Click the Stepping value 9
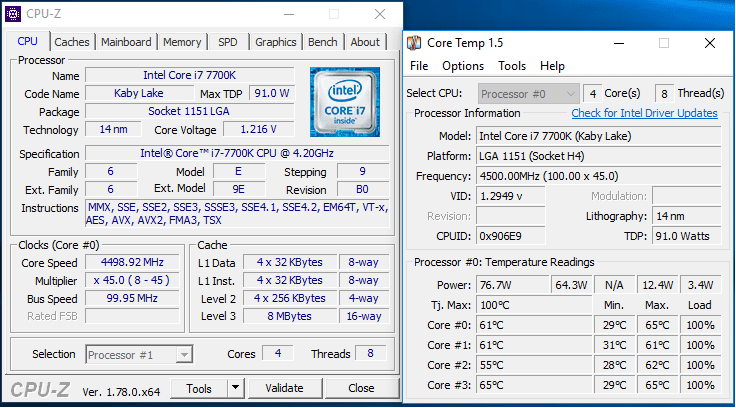The width and height of the screenshot is (736, 408). [363, 171]
